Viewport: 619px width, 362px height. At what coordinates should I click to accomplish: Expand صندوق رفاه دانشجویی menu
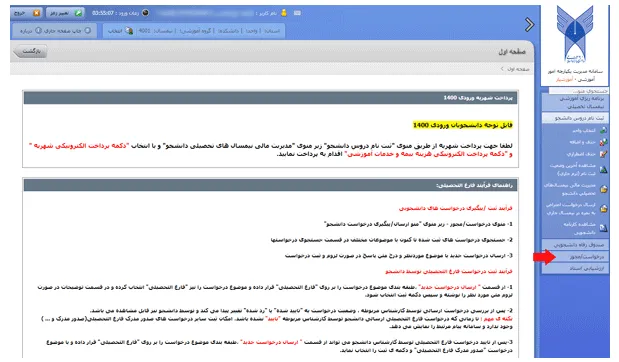[575, 245]
